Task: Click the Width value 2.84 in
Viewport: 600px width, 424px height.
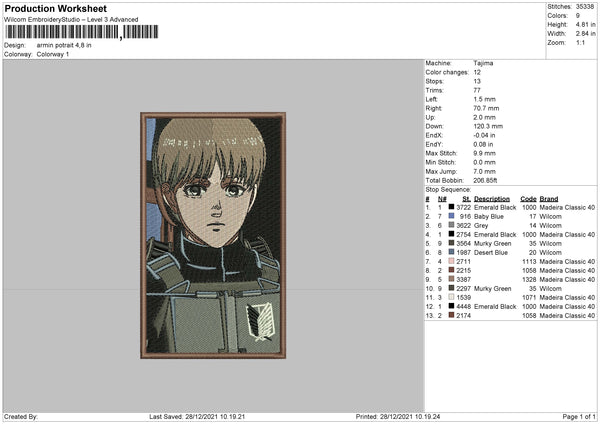Action: point(585,34)
